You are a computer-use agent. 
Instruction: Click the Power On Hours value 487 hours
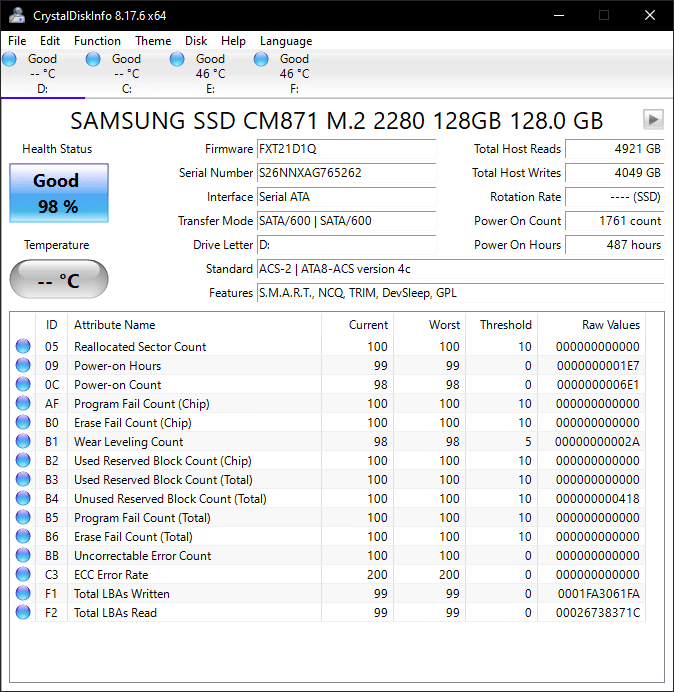(x=614, y=245)
